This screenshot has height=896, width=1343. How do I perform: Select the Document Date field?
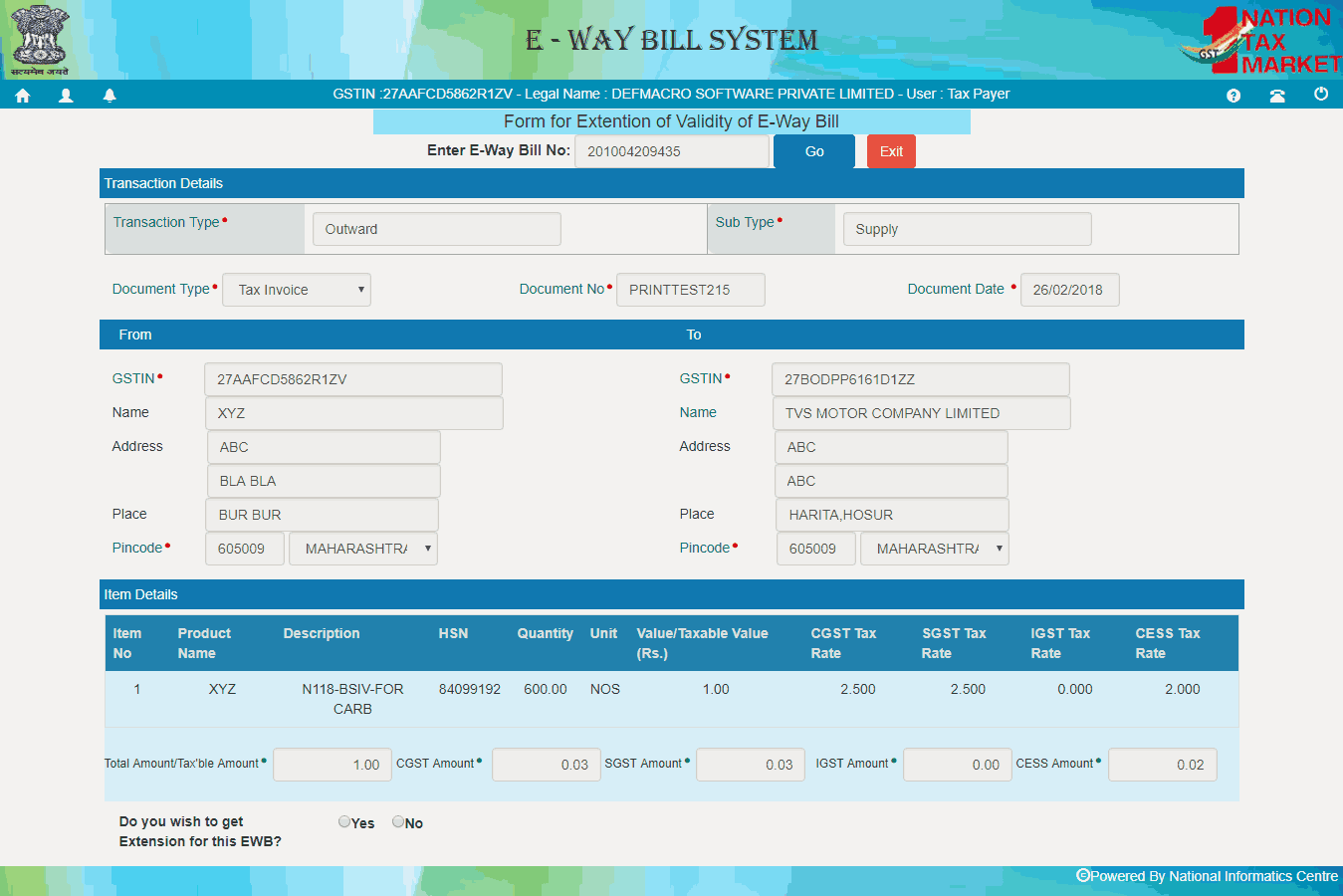pos(1069,289)
